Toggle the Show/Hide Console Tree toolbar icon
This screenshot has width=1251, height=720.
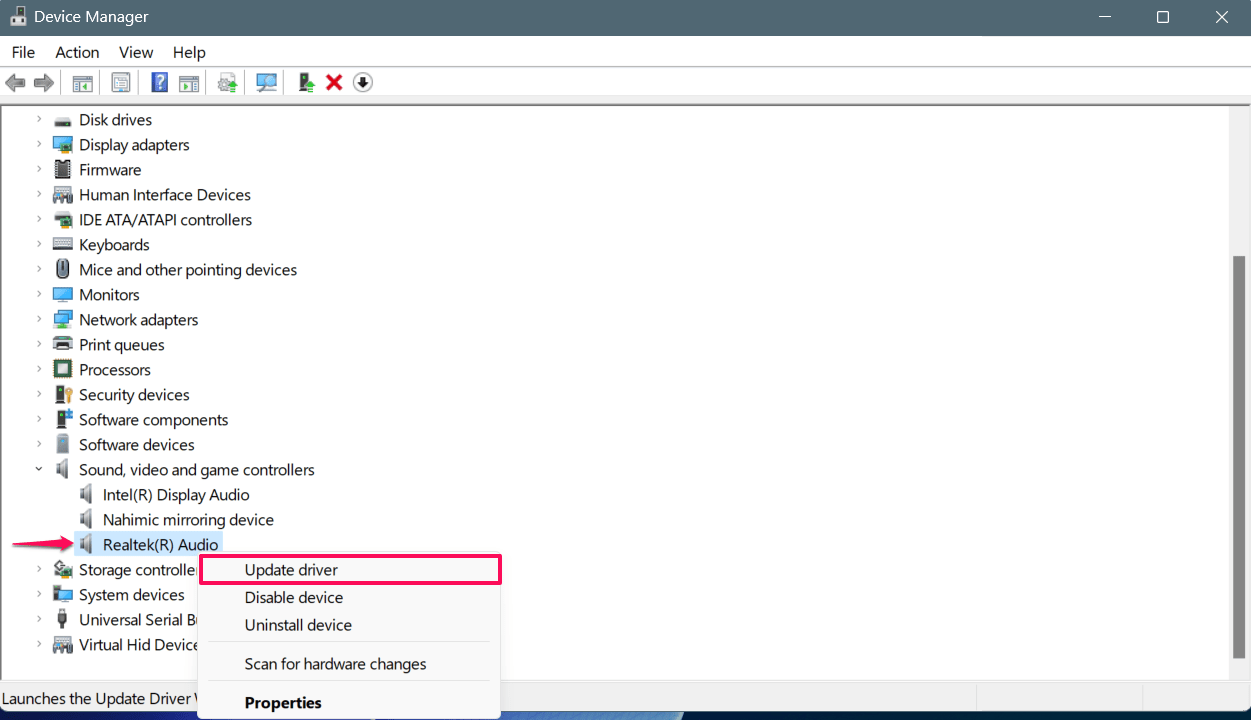tap(83, 82)
